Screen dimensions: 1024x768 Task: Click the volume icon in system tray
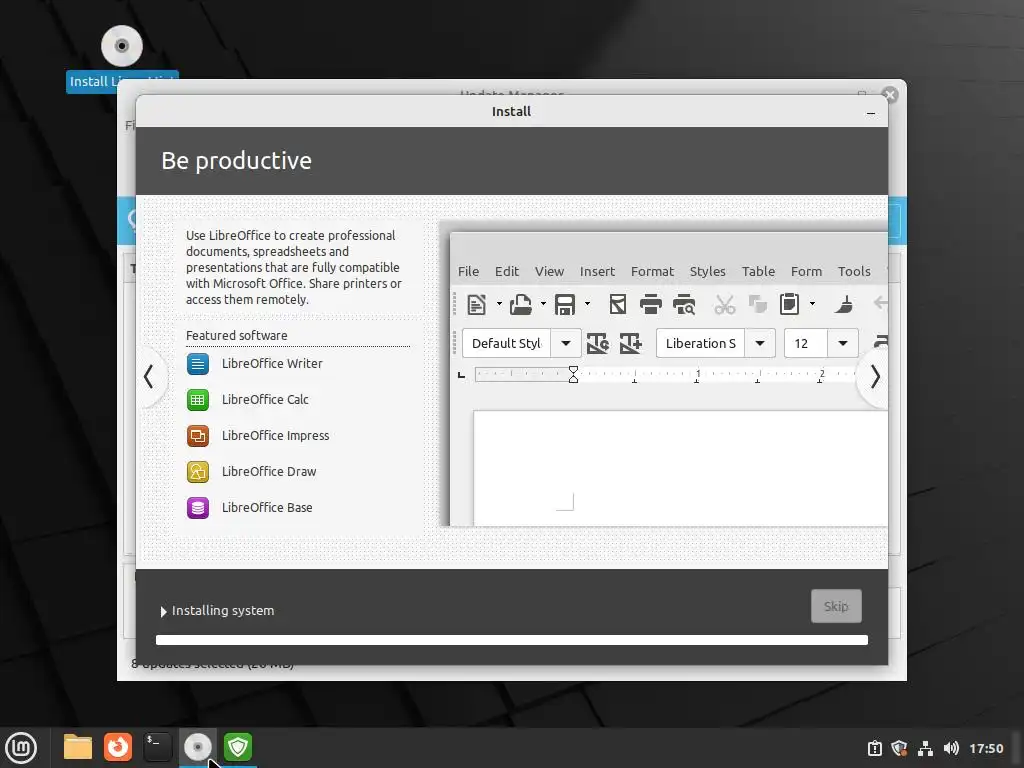coord(951,748)
